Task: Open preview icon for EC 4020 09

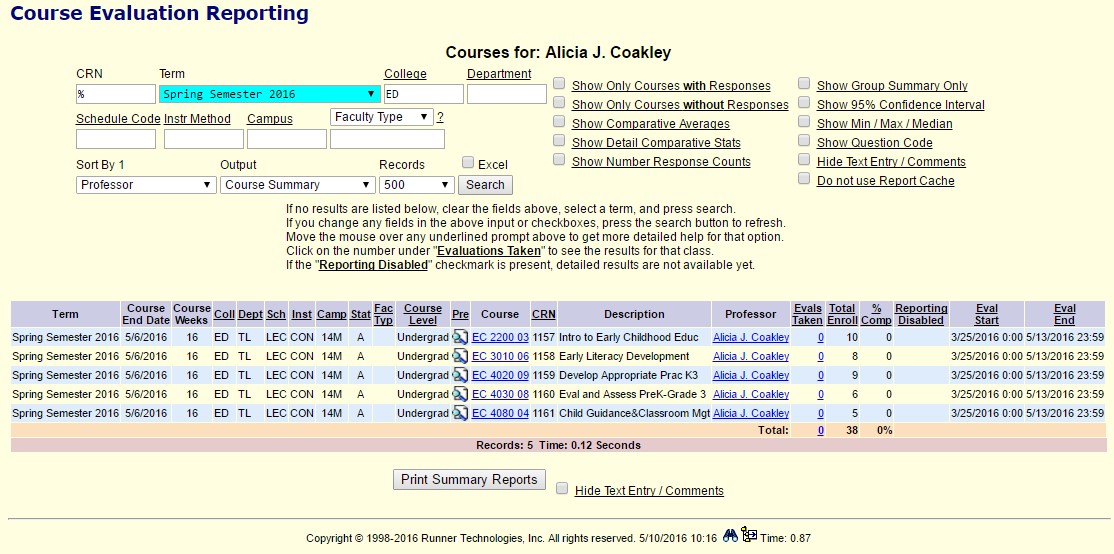Action: pyautogui.click(x=460, y=376)
